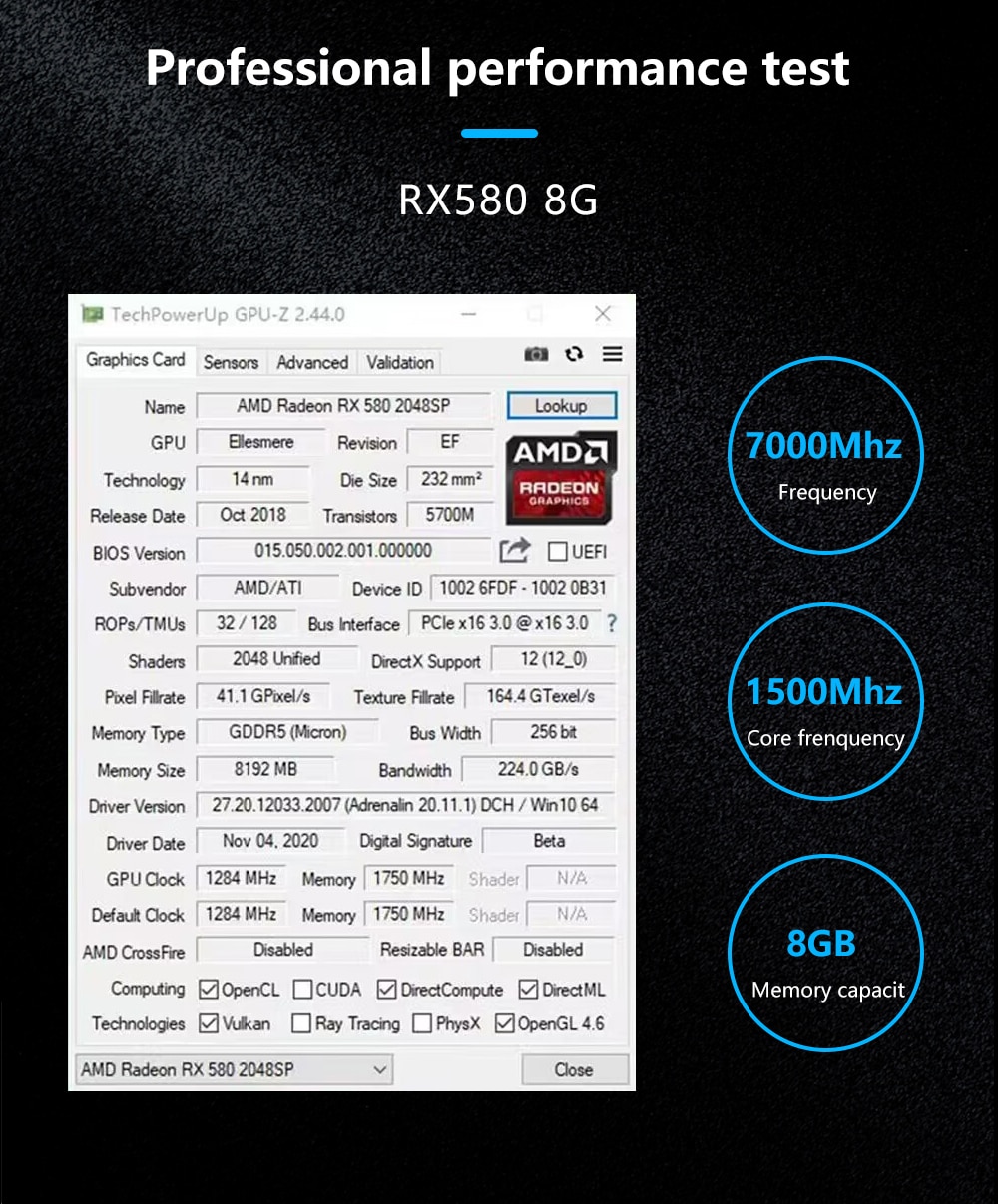This screenshot has height=1204, width=998.
Task: Close the GPU-Z window with the X
Action: [x=603, y=314]
